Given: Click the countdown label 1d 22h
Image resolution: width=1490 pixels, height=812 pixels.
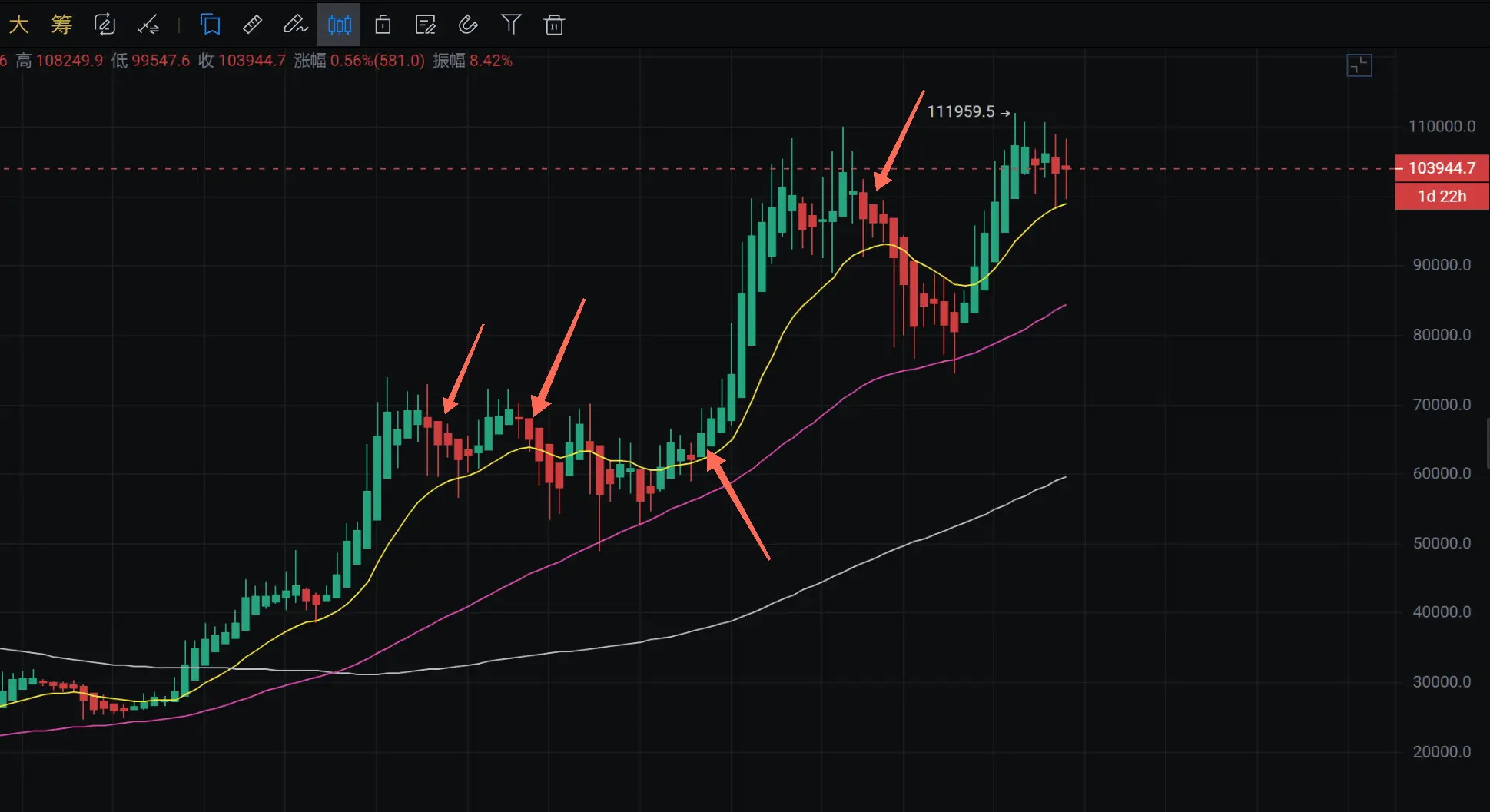Looking at the screenshot, I should pyautogui.click(x=1442, y=196).
